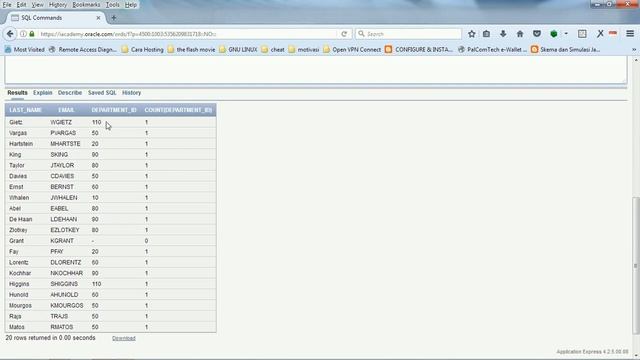This screenshot has height=360, width=640.
Task: Open the downloads arrow icon
Action: (503, 34)
